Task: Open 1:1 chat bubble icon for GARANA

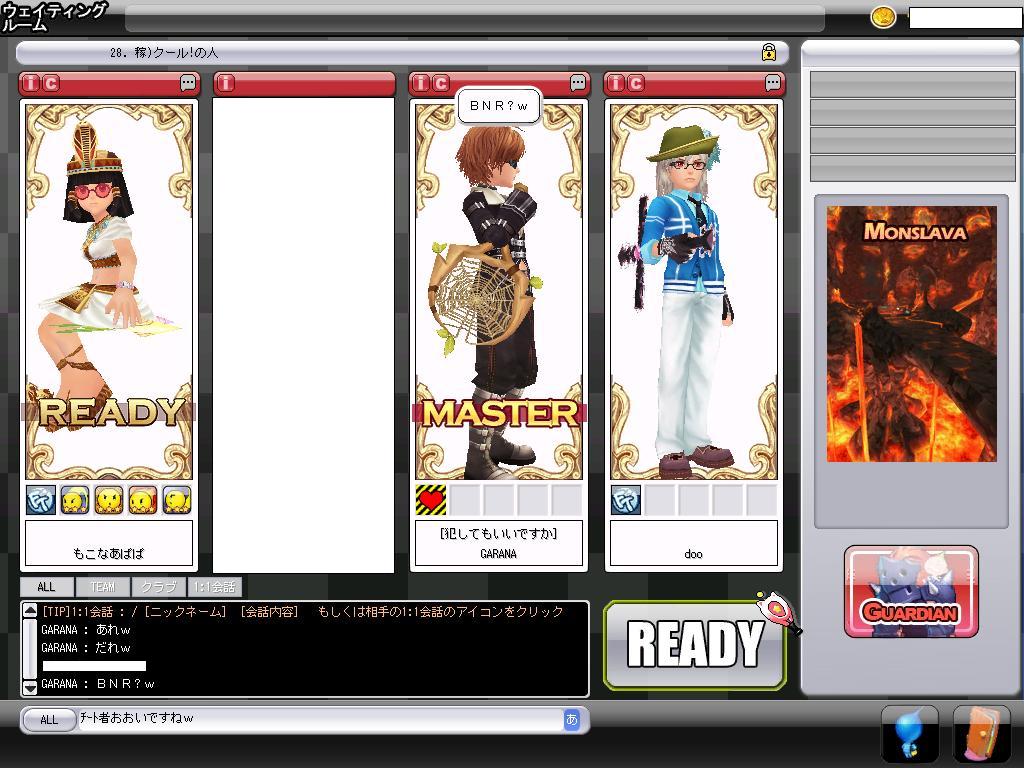Action: (578, 83)
